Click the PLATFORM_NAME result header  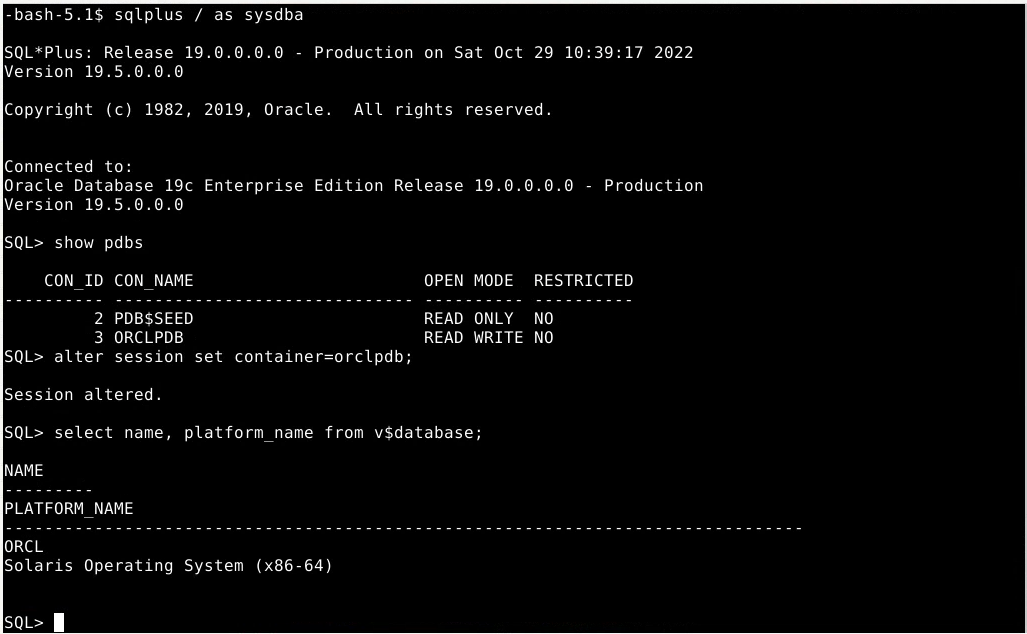tap(68, 509)
